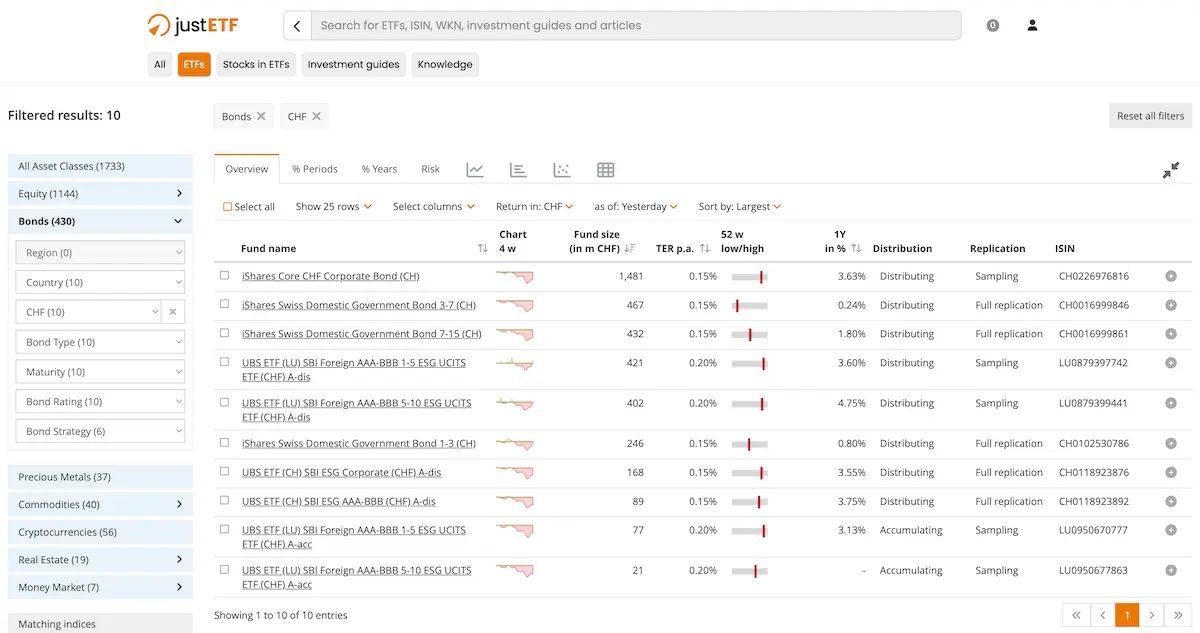Screen dimensions: 1200x633
Task: Expand the Equity (1144) asset class
Action: (x=100, y=194)
